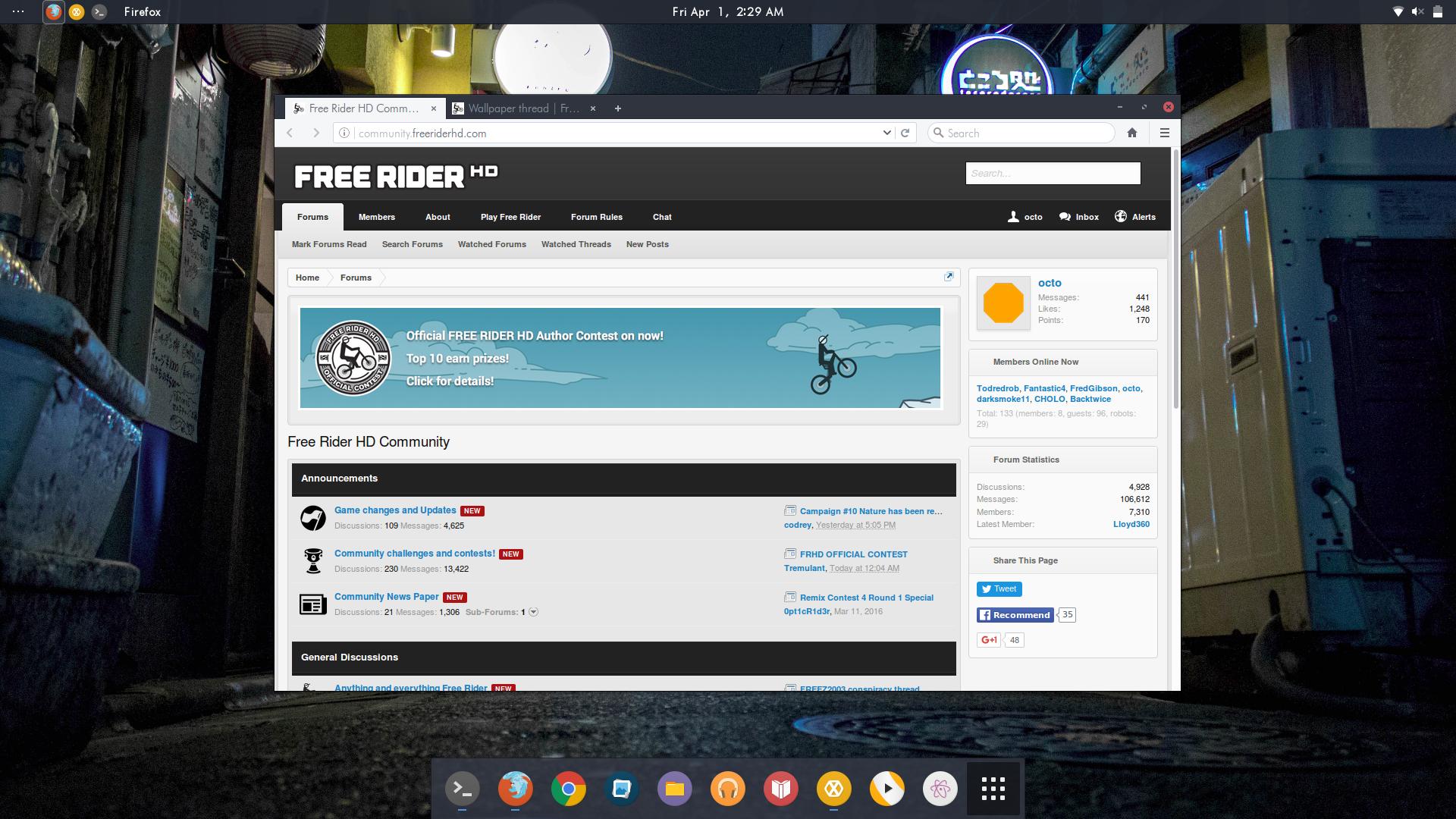Expand the Community News Paper sub-forums dropdown

coord(533,612)
